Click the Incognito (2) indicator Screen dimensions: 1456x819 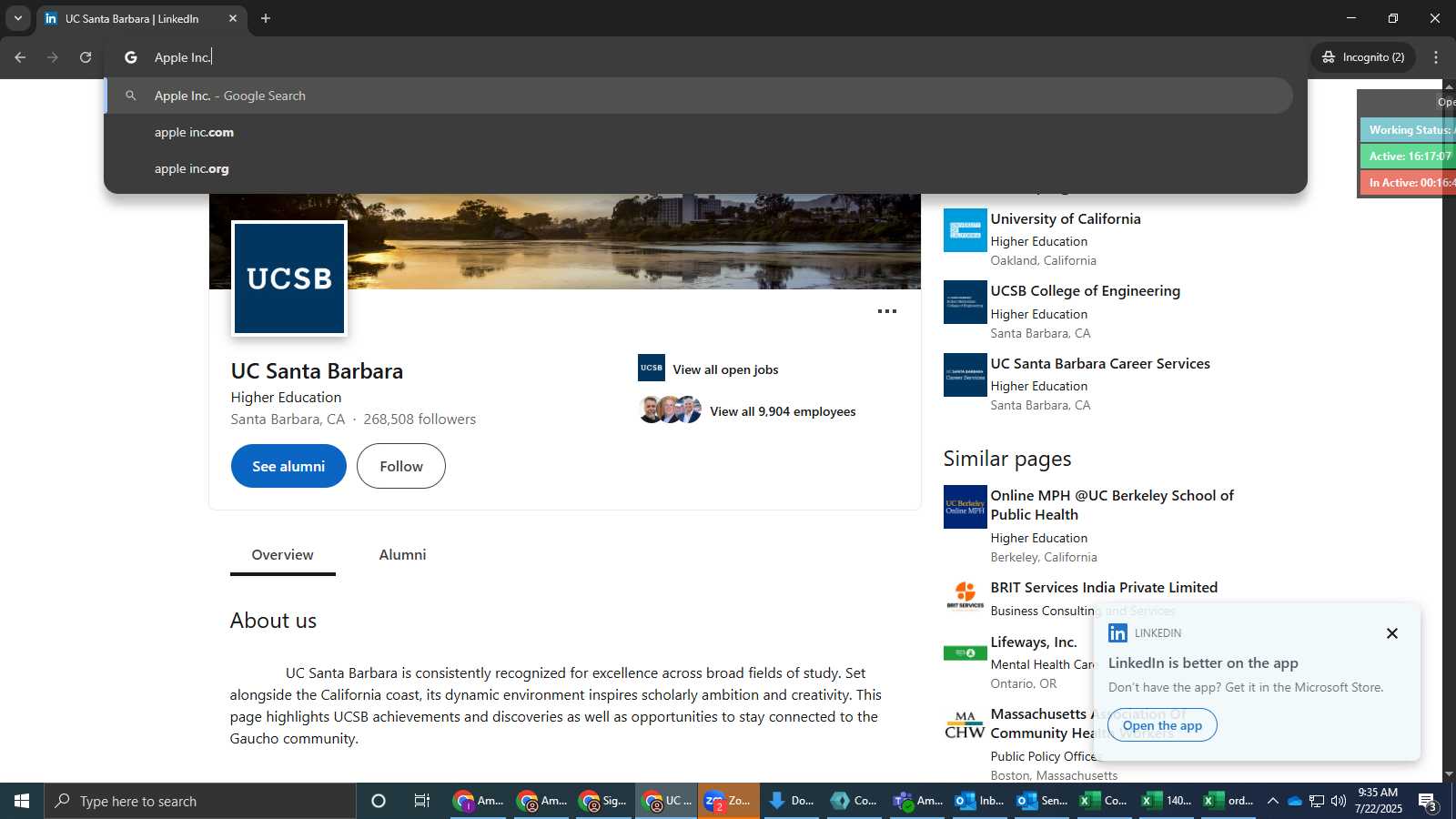click(x=1363, y=57)
